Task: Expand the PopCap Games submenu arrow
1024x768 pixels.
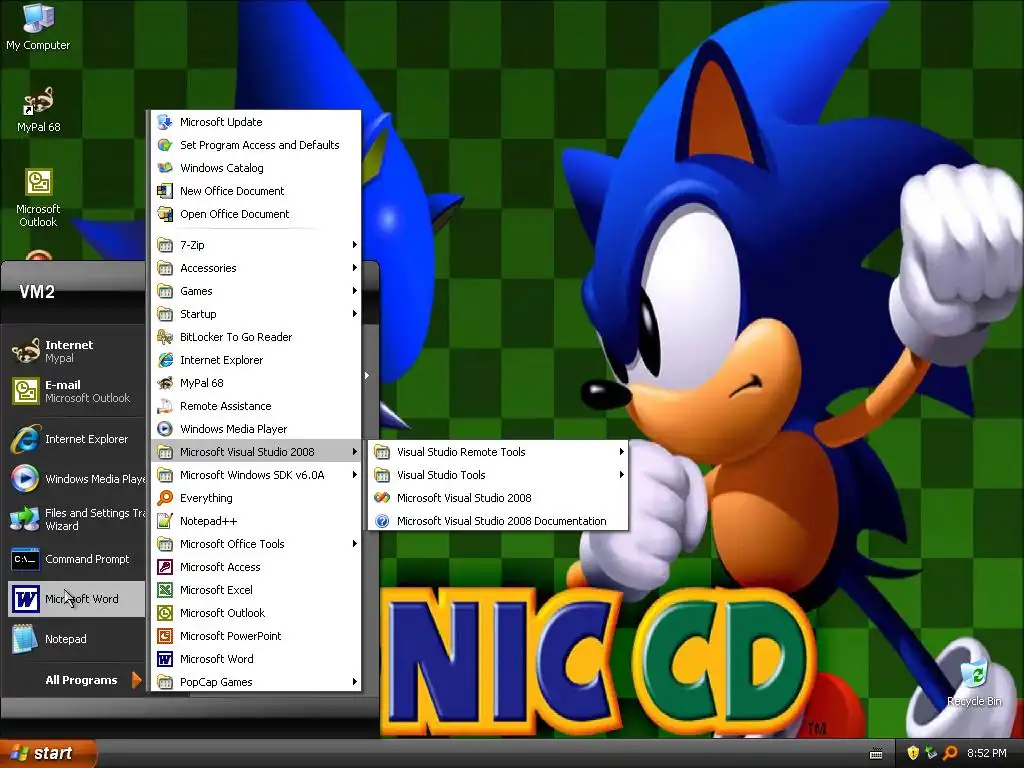Action: [x=355, y=682]
